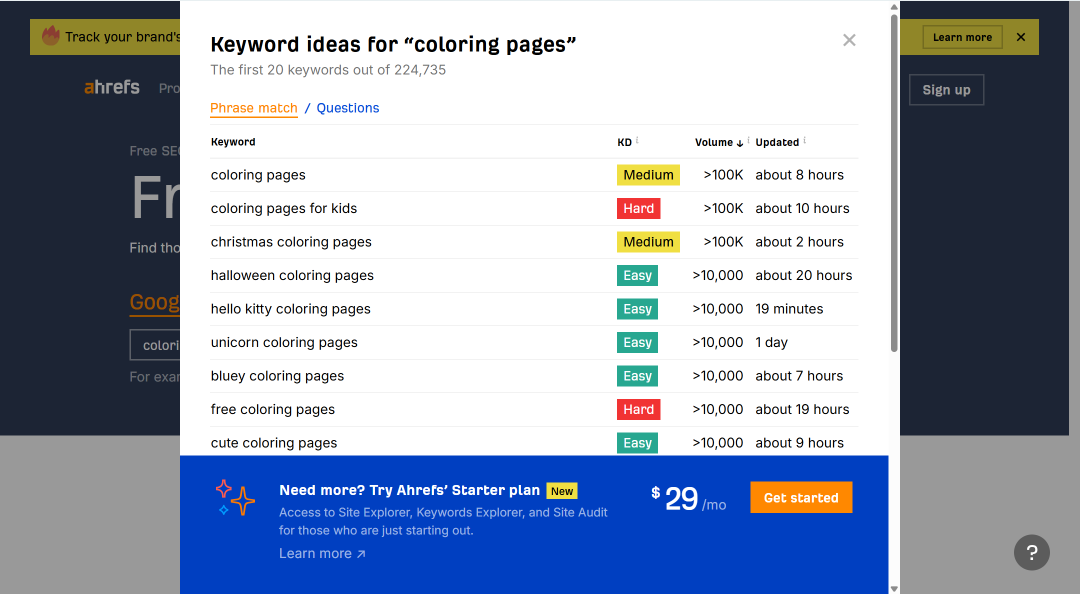1080x594 pixels.
Task: Select 'free coloring pages' keyword
Action: pyautogui.click(x=273, y=409)
